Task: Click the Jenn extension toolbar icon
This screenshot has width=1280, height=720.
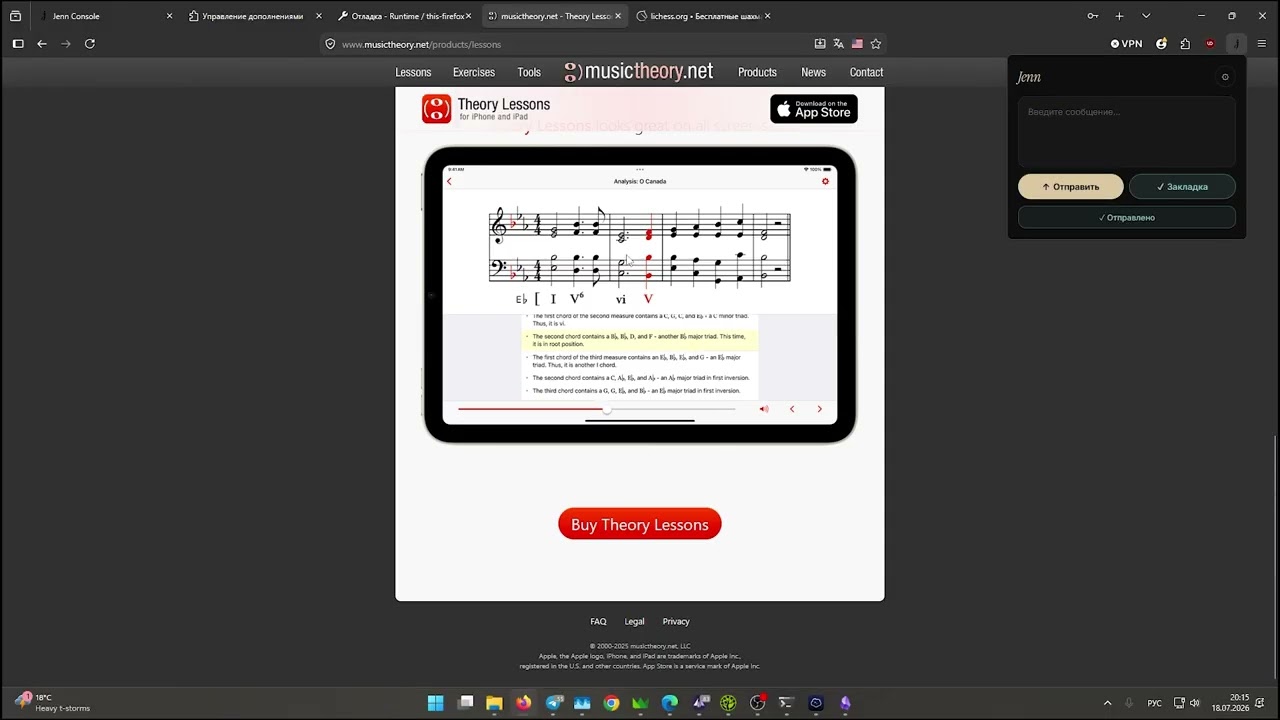Action: tap(1237, 44)
